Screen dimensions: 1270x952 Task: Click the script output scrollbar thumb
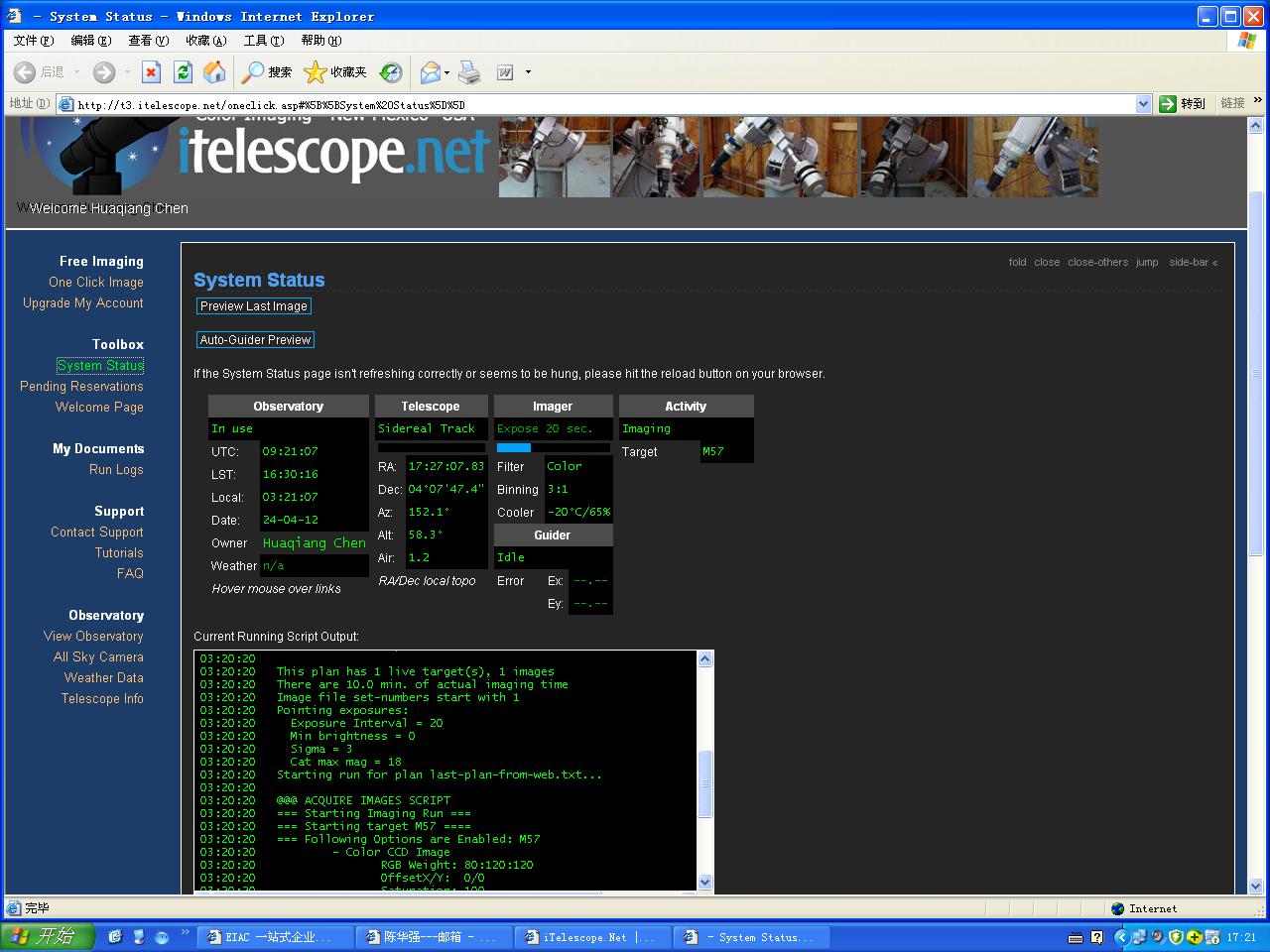(x=705, y=783)
